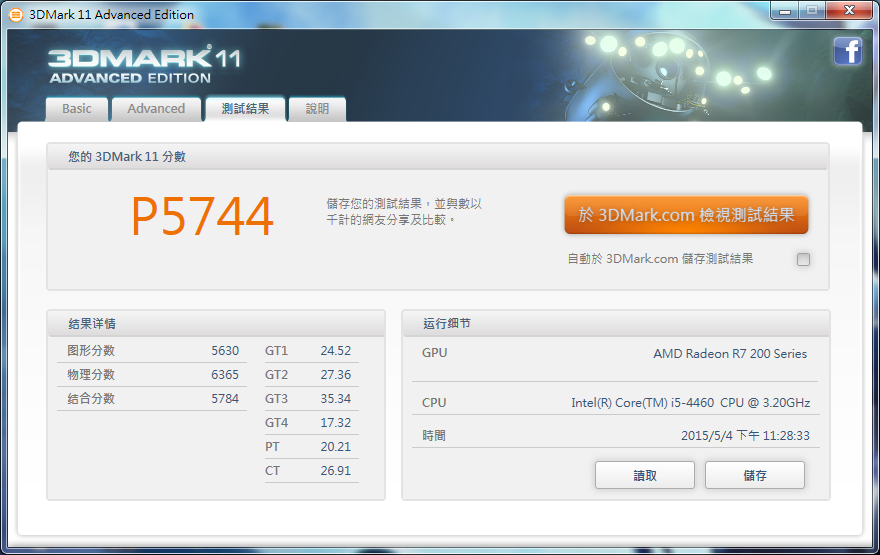Select the 結合分數 5784 row
The image size is (880, 555).
click(x=148, y=399)
